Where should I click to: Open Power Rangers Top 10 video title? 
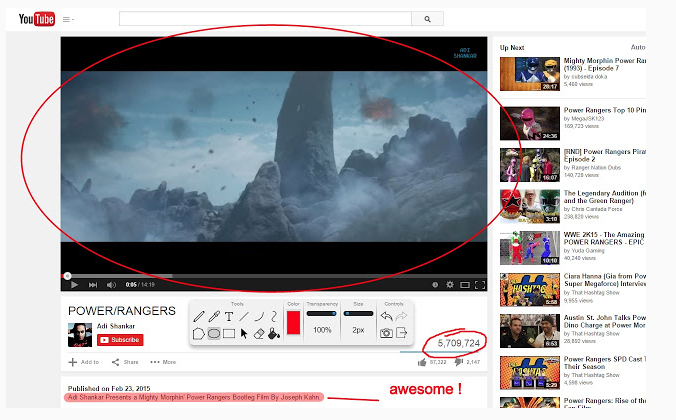[x=604, y=110]
